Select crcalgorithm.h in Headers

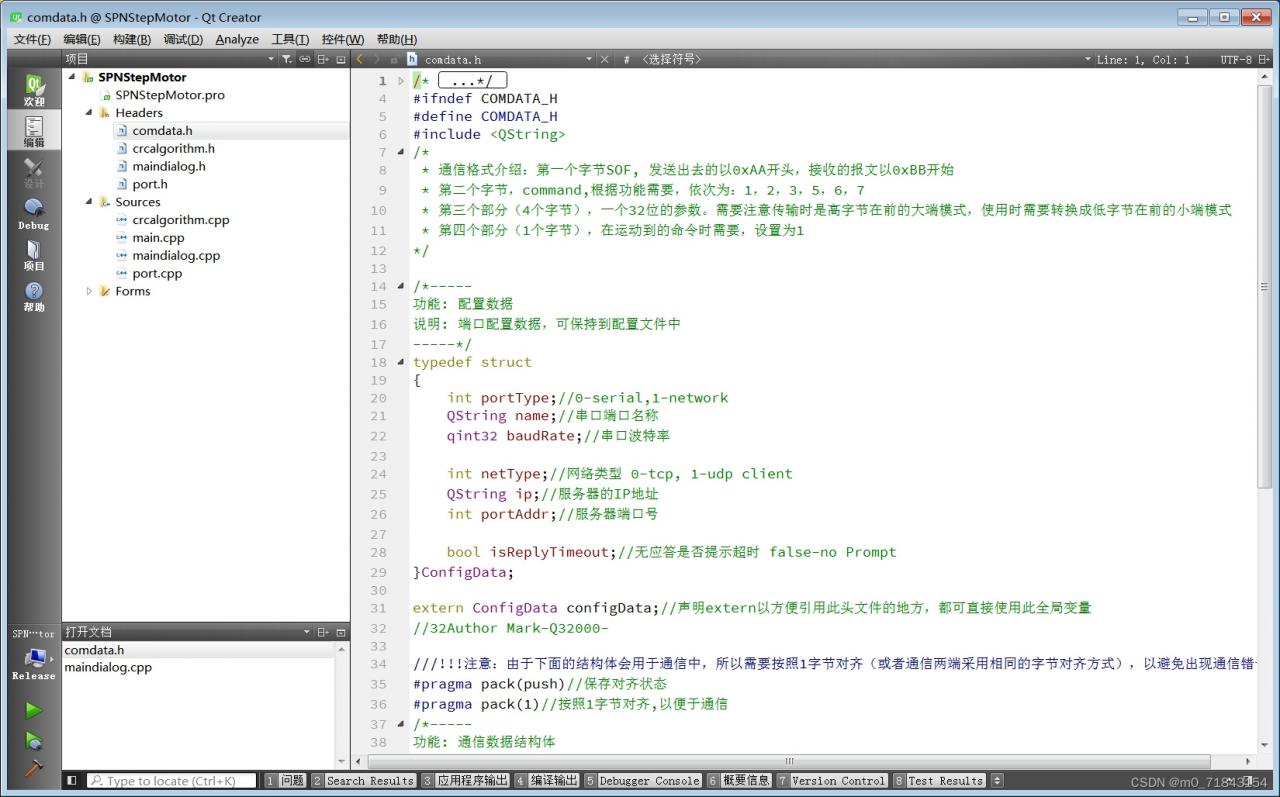[173, 148]
